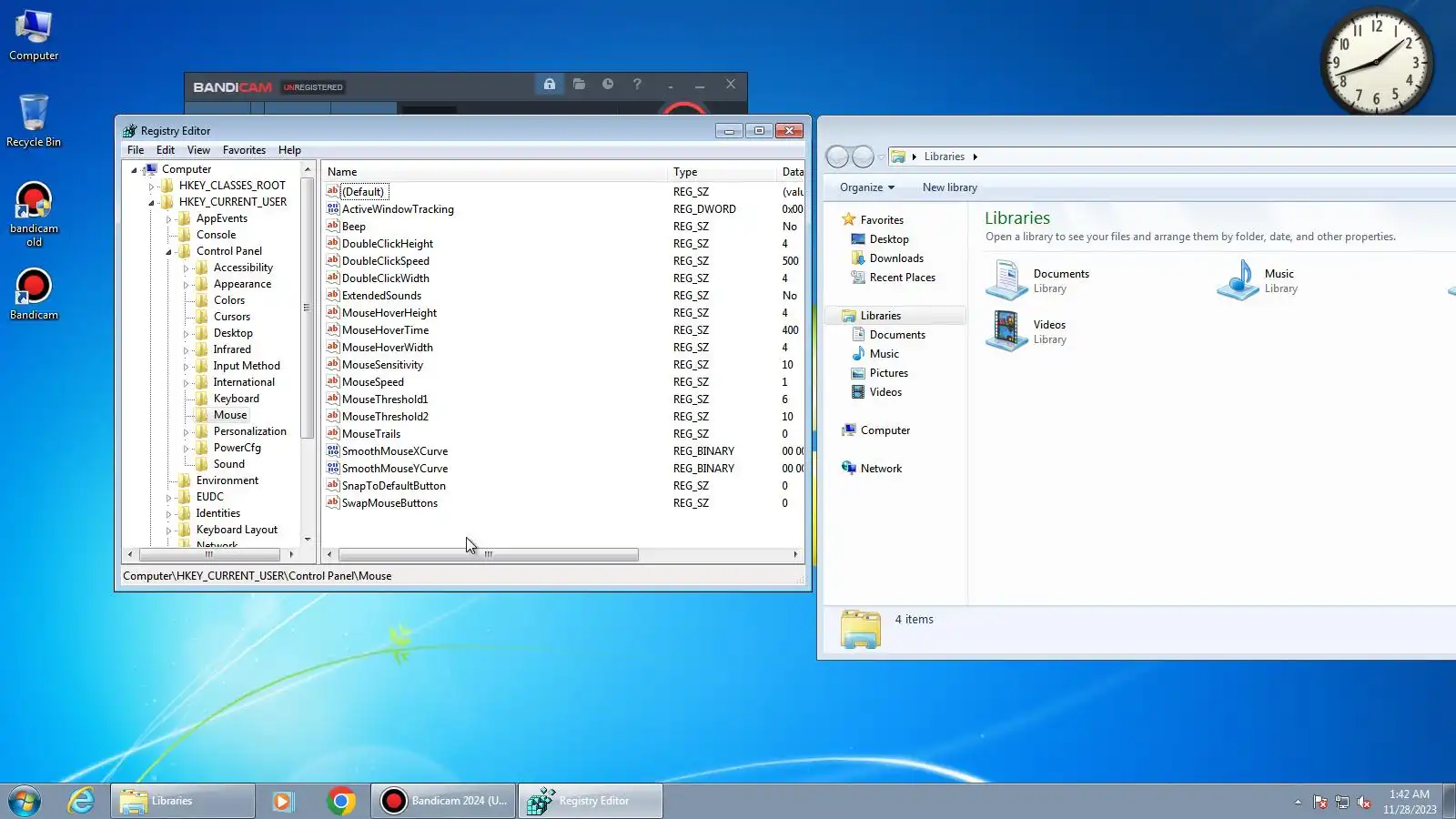1456x819 pixels.
Task: Select the Keyboard registry key
Action: coord(236,399)
